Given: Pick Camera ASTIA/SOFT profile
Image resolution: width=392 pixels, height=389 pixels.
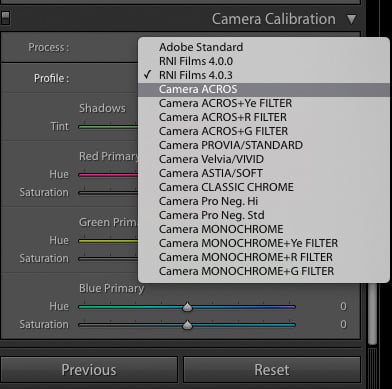Looking at the screenshot, I should (264, 173).
